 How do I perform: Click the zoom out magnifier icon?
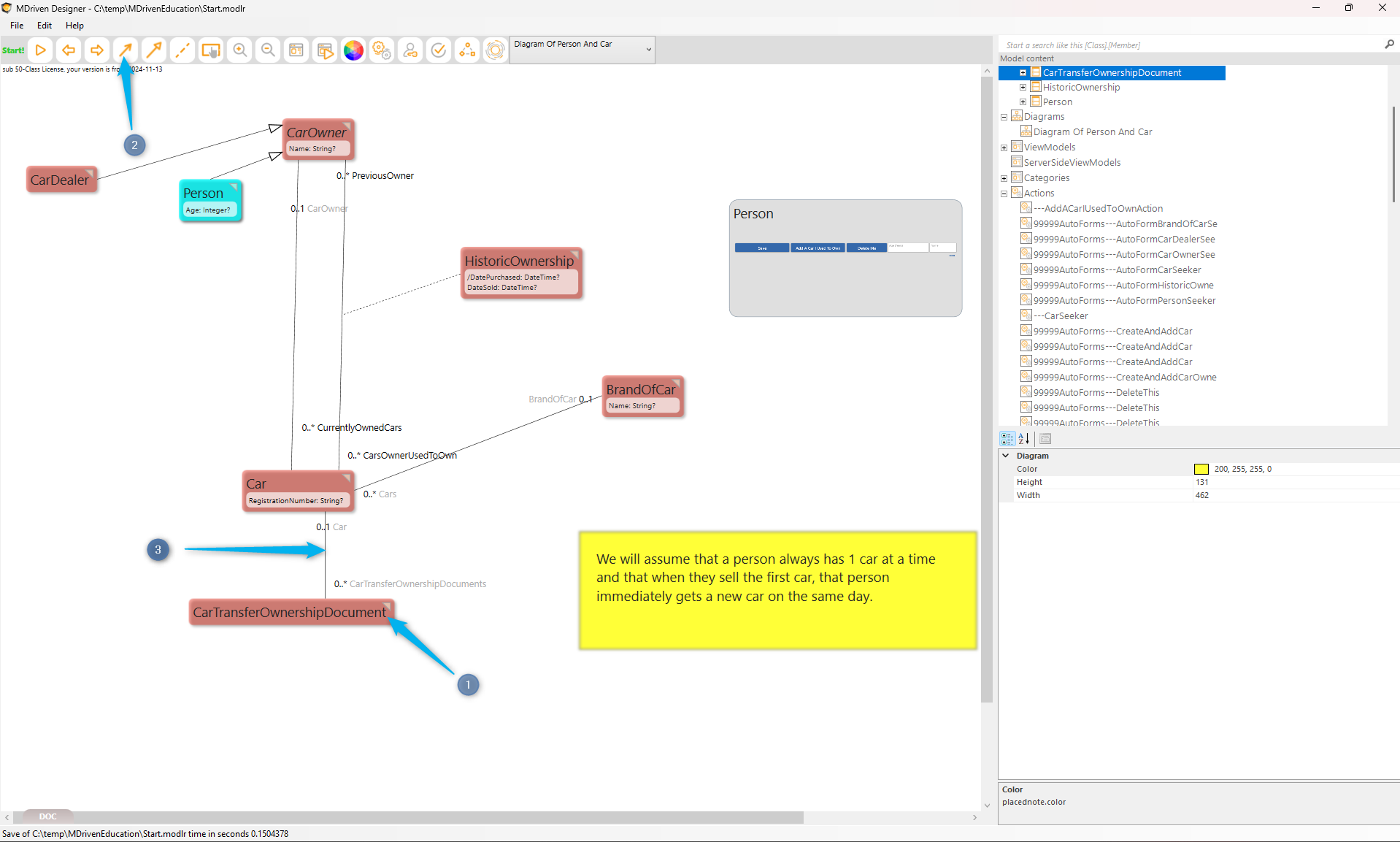click(x=268, y=50)
